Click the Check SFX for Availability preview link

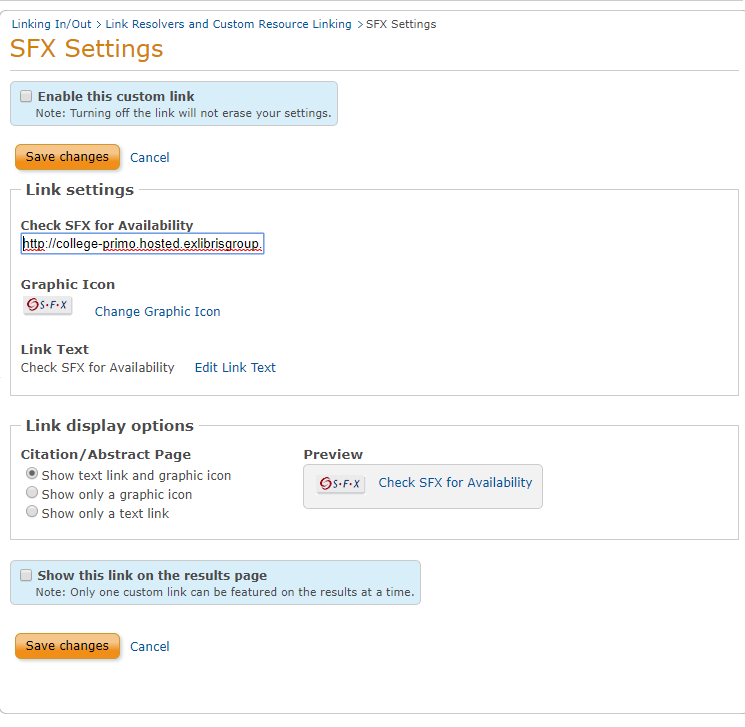(455, 483)
